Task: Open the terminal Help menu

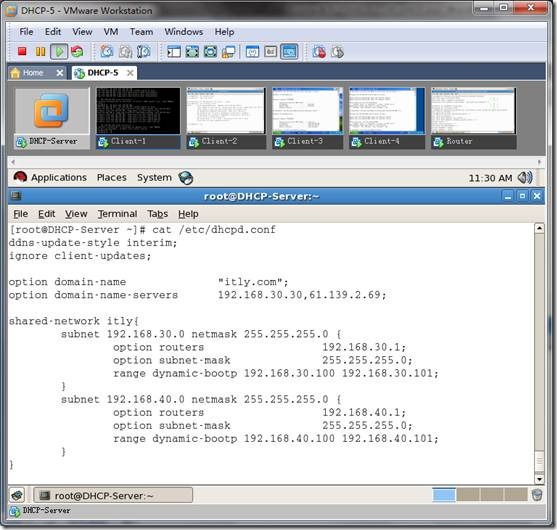Action: coord(188,214)
